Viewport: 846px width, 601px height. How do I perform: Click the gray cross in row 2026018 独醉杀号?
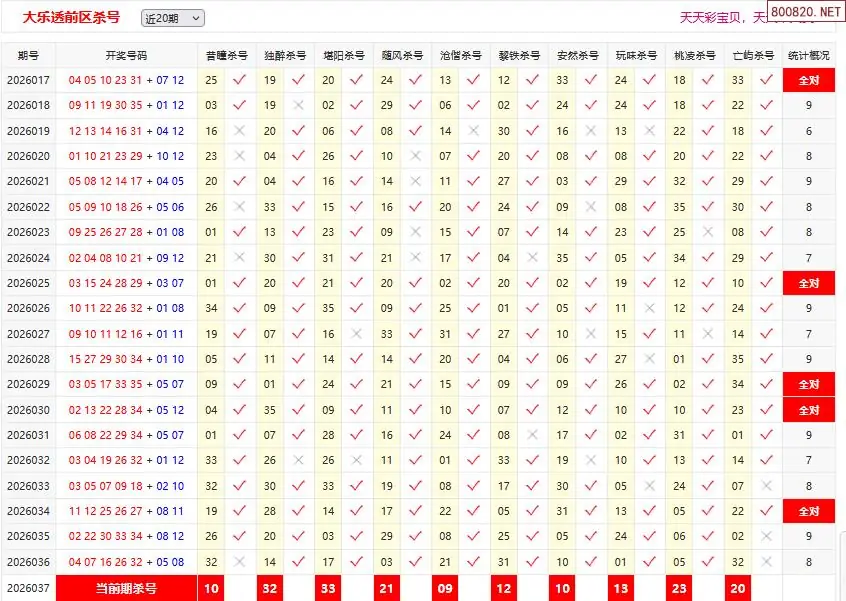[x=298, y=105]
